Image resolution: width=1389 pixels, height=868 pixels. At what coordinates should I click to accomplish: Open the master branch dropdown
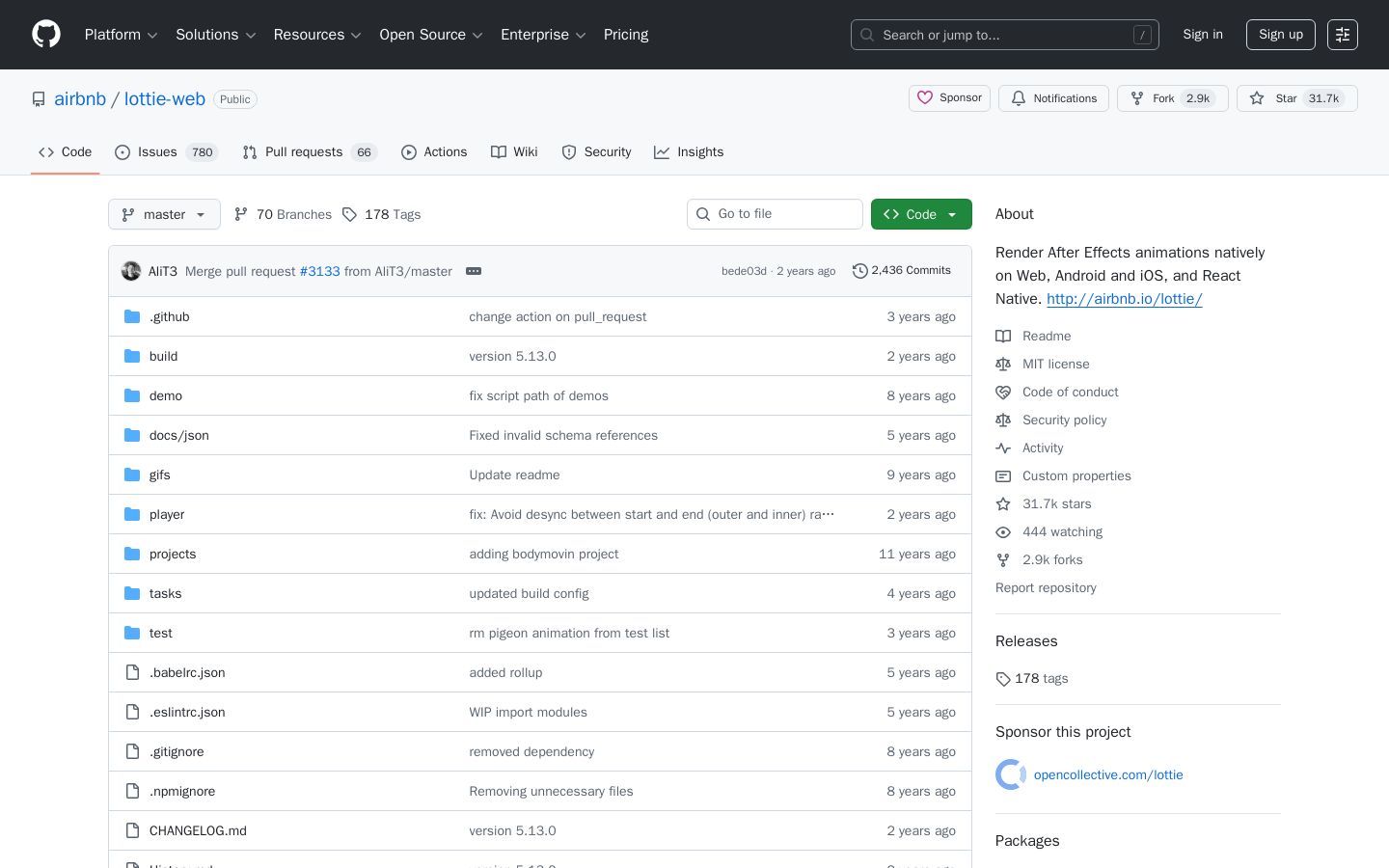point(164,214)
